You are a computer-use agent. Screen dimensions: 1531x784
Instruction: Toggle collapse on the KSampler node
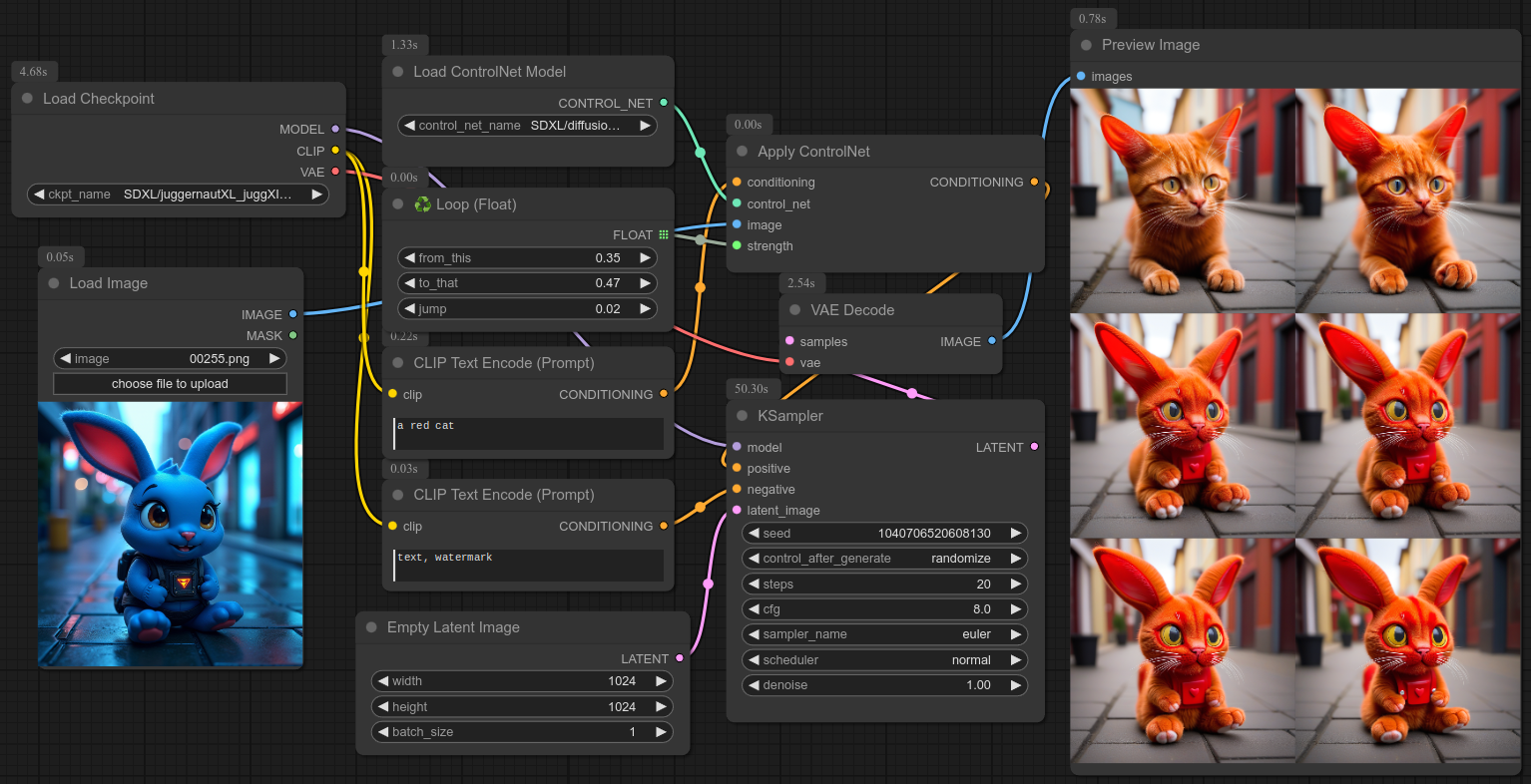[741, 416]
